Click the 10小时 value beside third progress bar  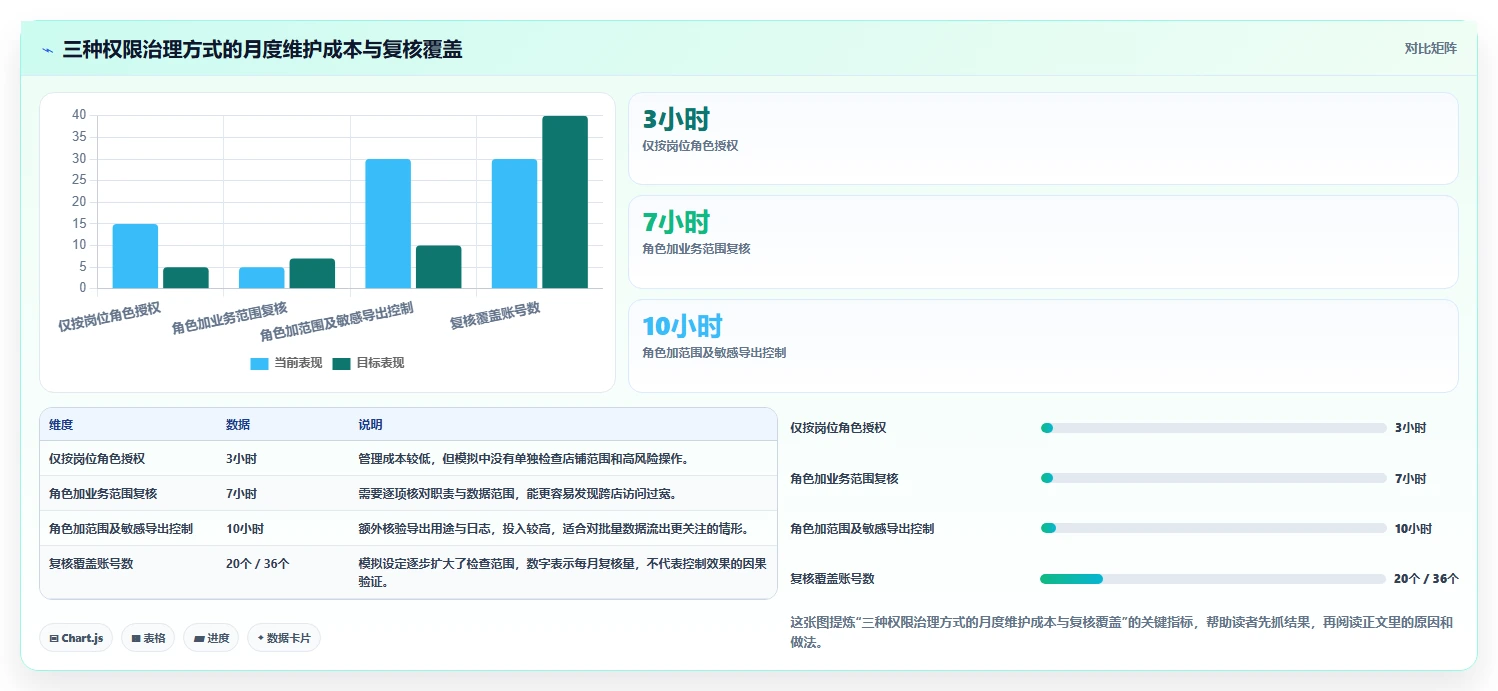tap(1413, 528)
